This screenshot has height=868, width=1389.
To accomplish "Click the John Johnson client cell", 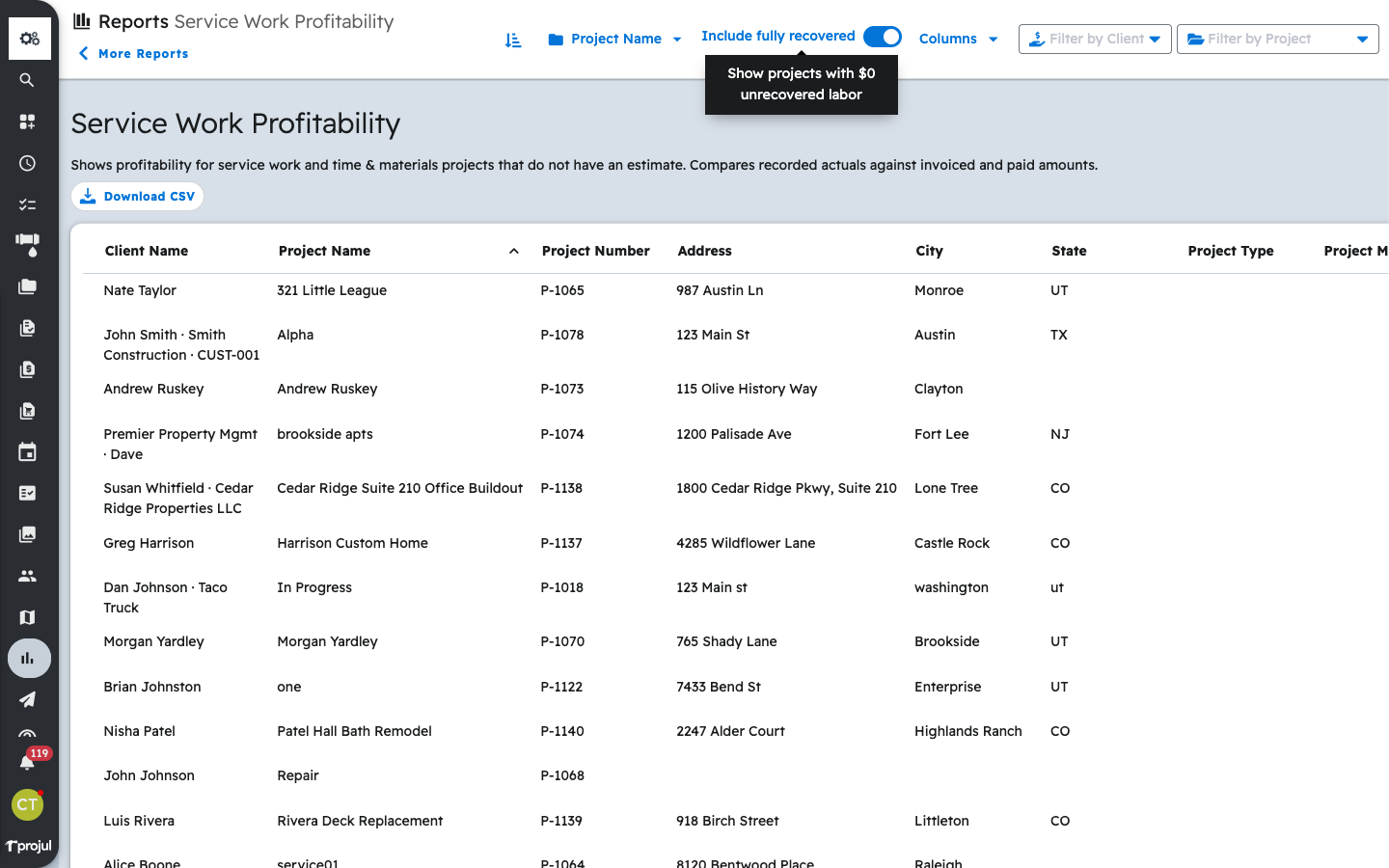I will click(x=149, y=775).
